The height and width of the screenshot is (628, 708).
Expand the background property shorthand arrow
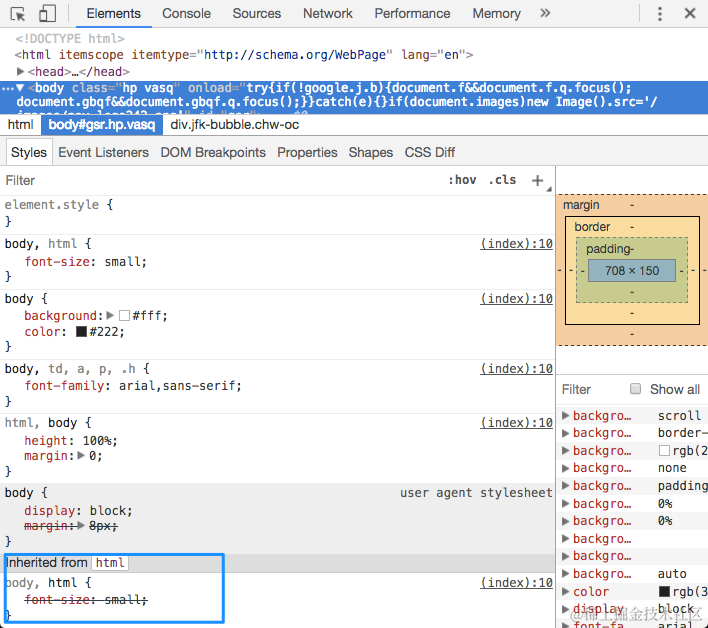110,315
